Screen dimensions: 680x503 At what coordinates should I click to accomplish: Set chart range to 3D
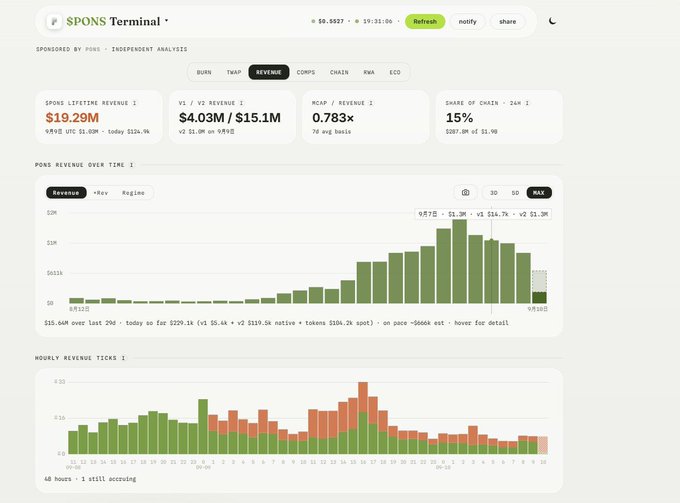click(494, 193)
